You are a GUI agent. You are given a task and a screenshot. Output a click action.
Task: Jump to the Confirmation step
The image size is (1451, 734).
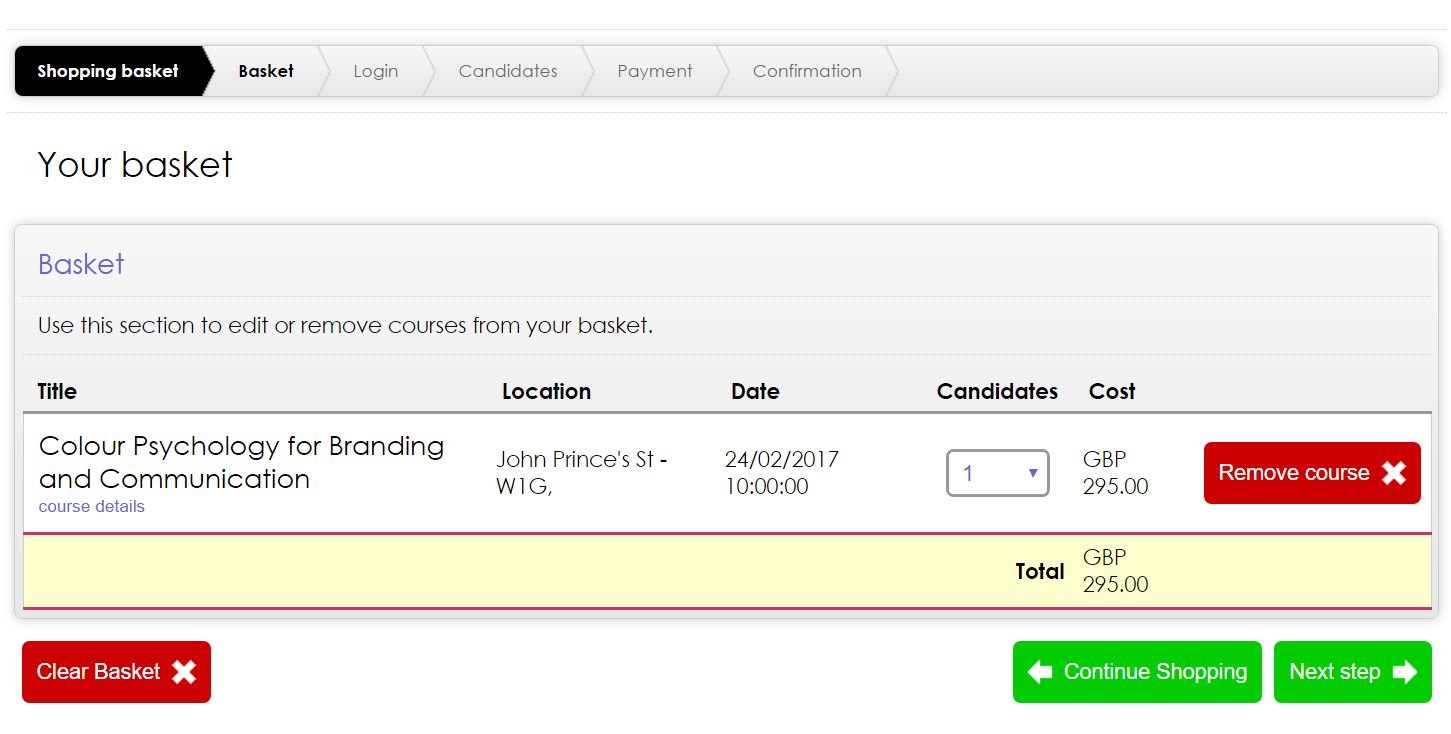click(807, 71)
